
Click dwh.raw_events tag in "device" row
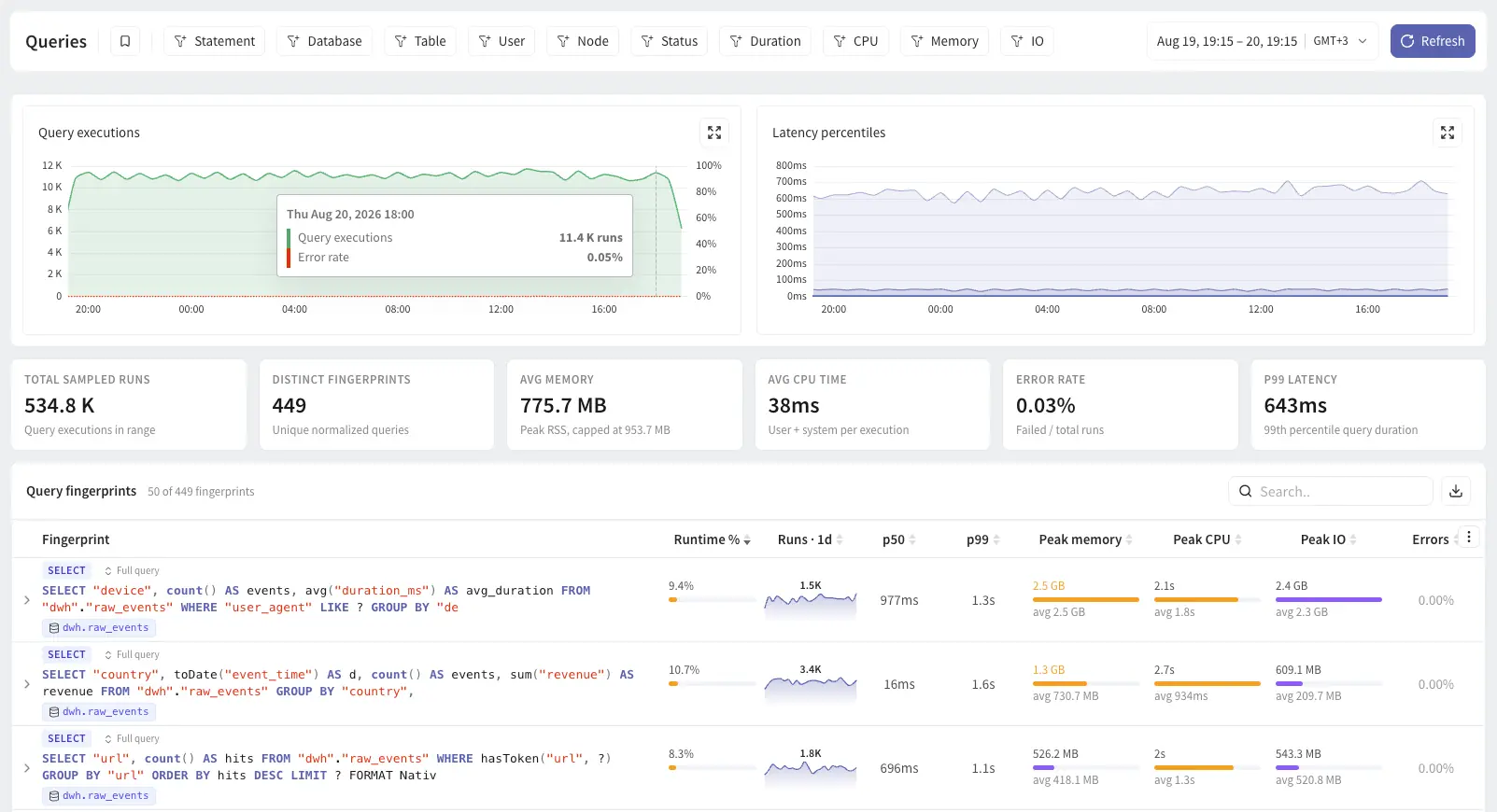click(x=99, y=628)
